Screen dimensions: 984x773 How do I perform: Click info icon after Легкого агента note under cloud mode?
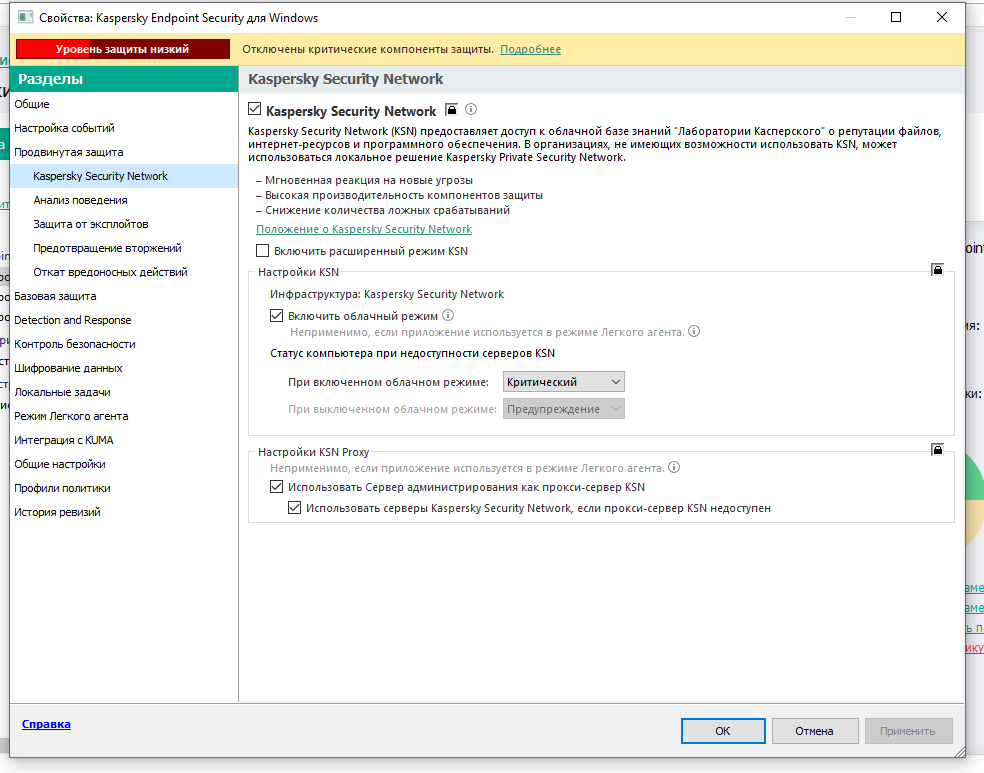(x=694, y=331)
